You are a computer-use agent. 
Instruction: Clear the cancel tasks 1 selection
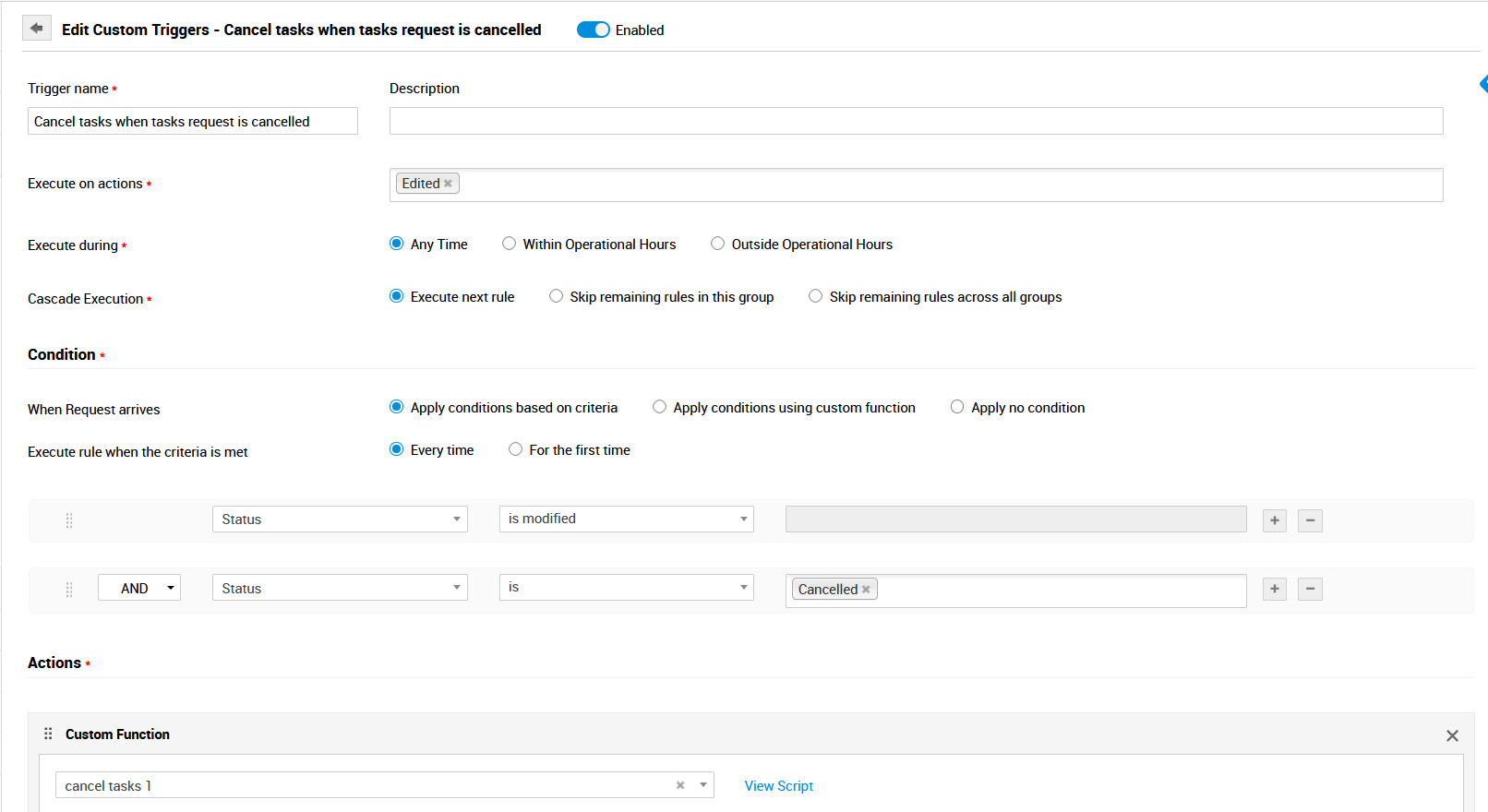pyautogui.click(x=680, y=785)
